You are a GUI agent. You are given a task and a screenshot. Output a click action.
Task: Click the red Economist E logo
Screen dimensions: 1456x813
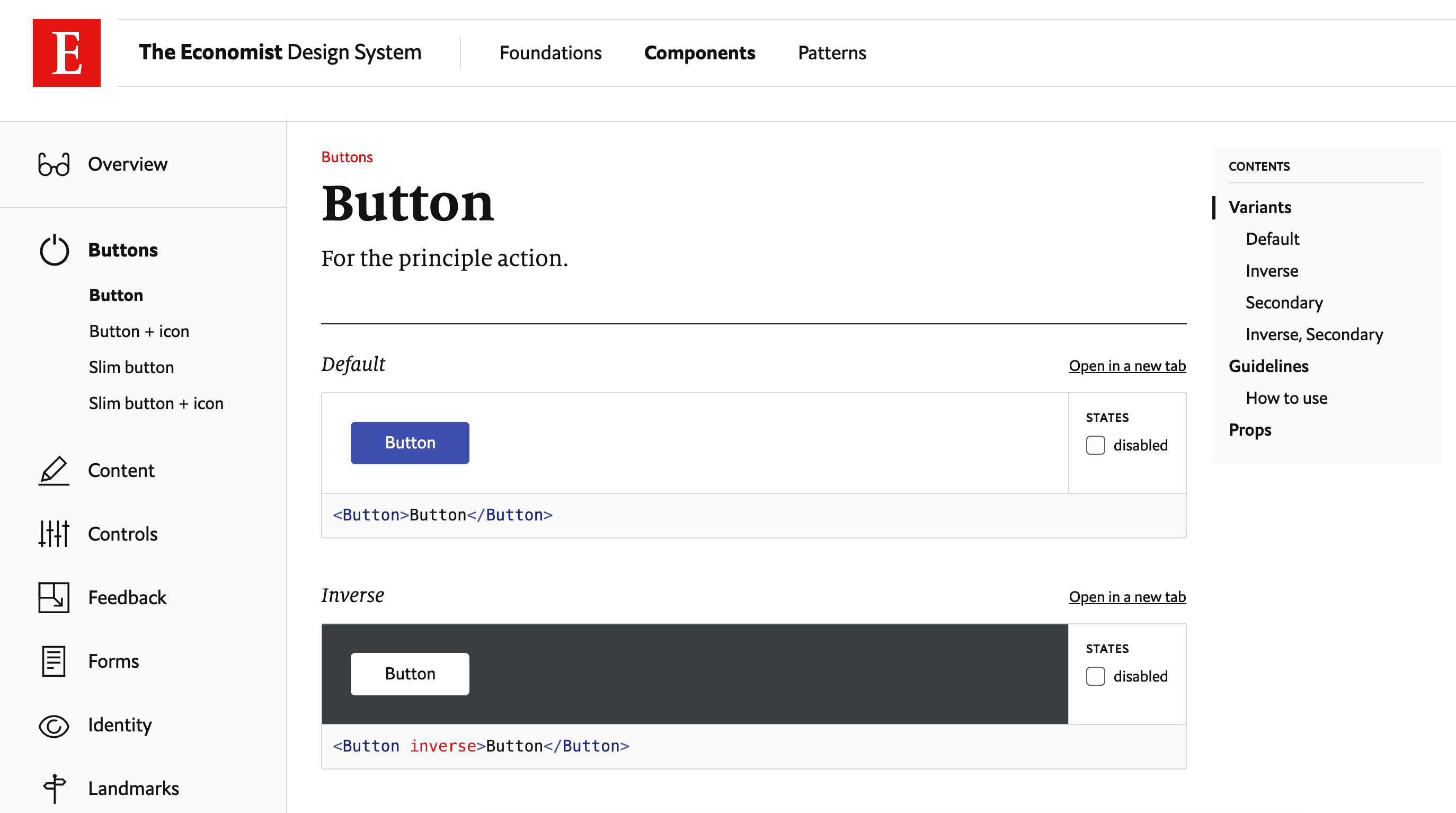pyautogui.click(x=66, y=52)
